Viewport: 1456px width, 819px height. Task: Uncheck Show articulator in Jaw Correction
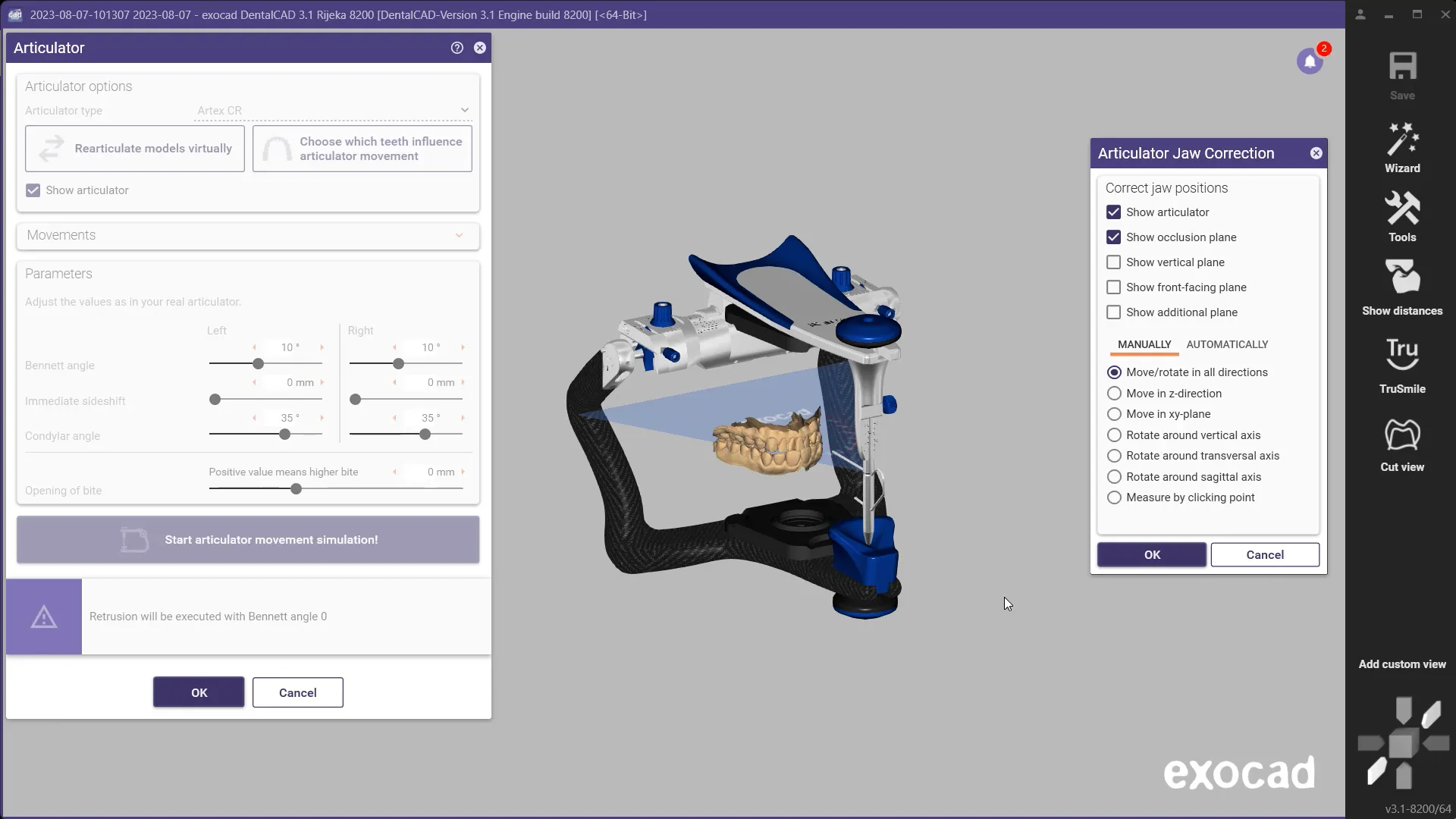1113,212
